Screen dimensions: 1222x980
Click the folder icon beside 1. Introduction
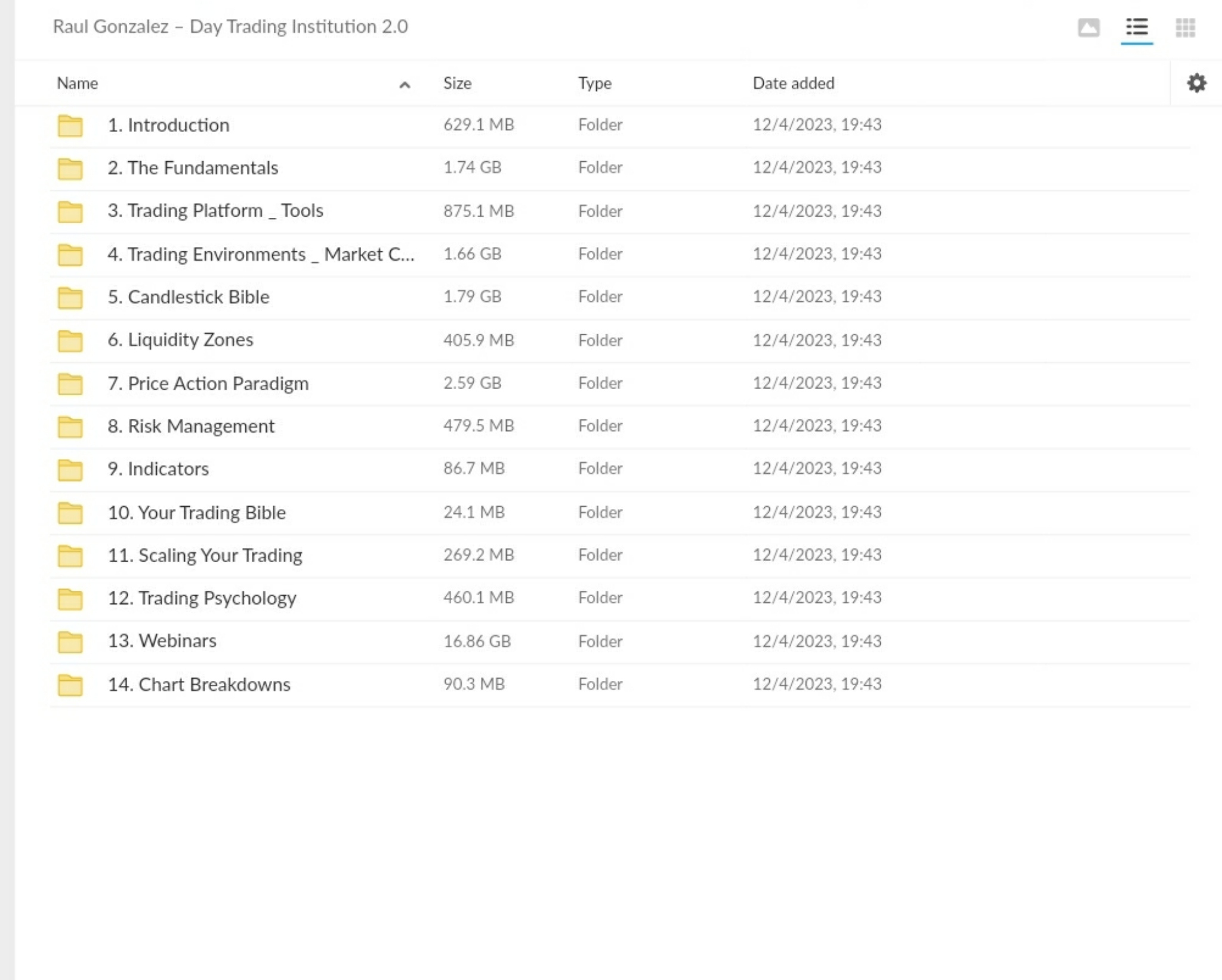pyautogui.click(x=70, y=125)
